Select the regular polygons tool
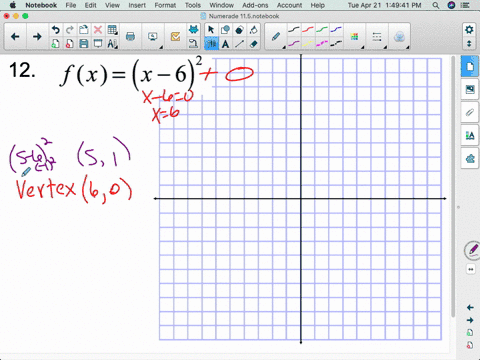Screen dimensions: 480x360 [x=239, y=30]
